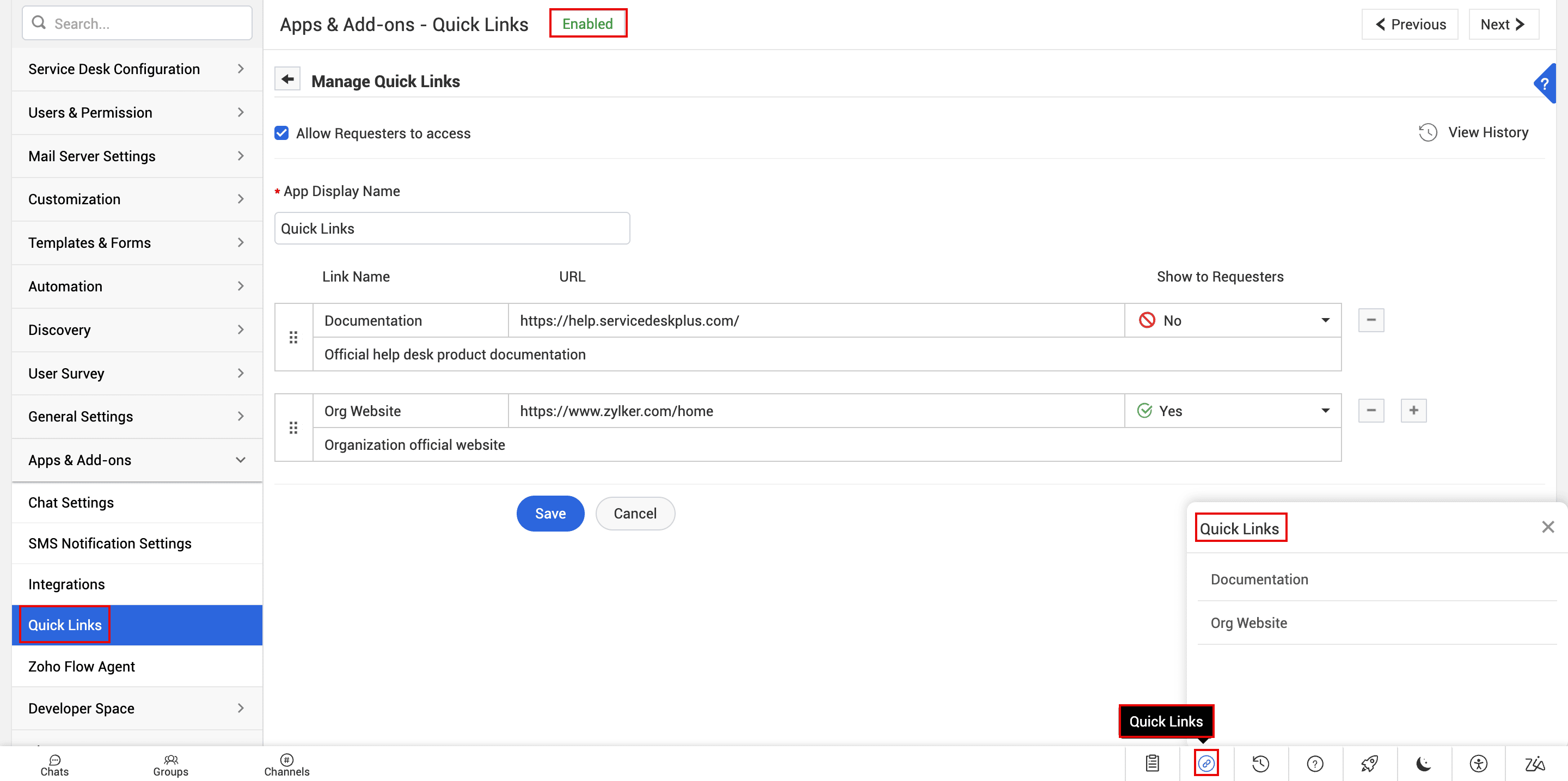Image resolution: width=1568 pixels, height=781 pixels.
Task: Open Channels in bottom bar
Action: (287, 765)
